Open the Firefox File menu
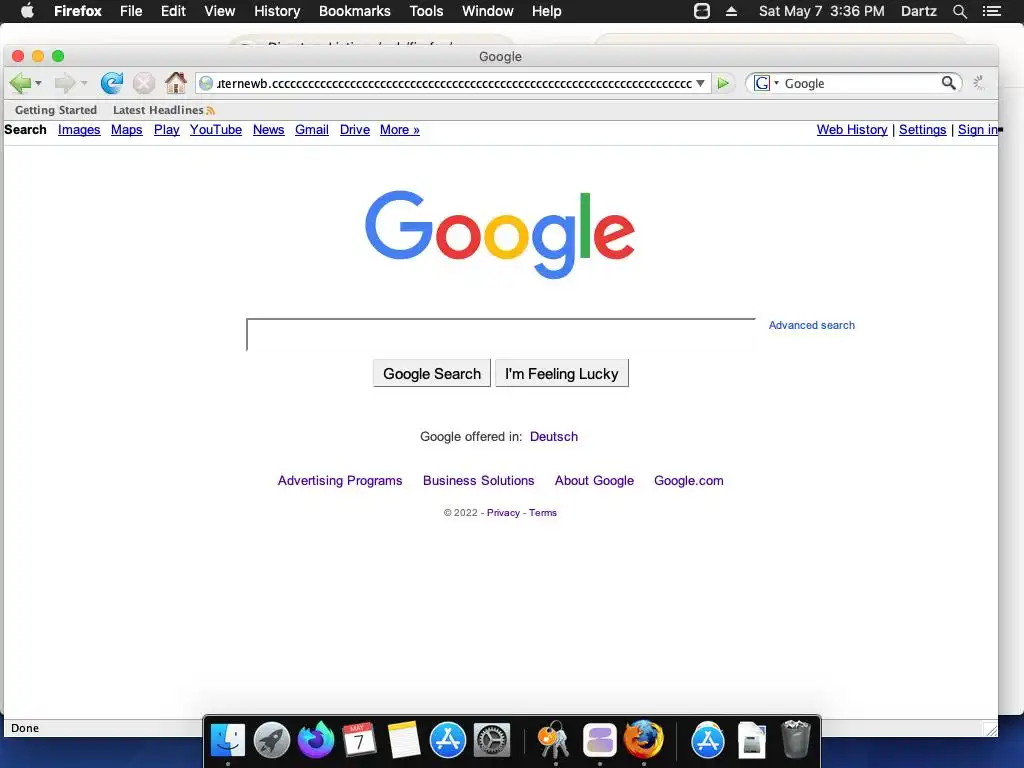 click(131, 11)
